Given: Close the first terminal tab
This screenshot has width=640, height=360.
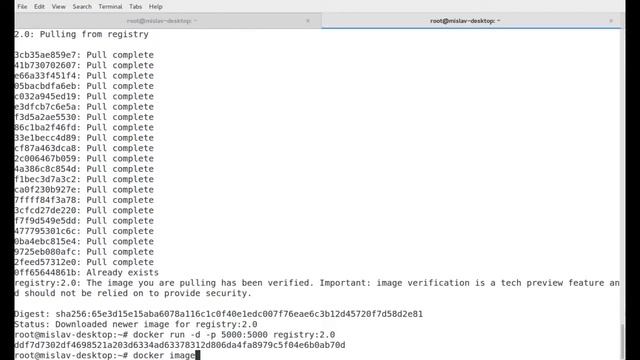Looking at the screenshot, I should (308, 21).
